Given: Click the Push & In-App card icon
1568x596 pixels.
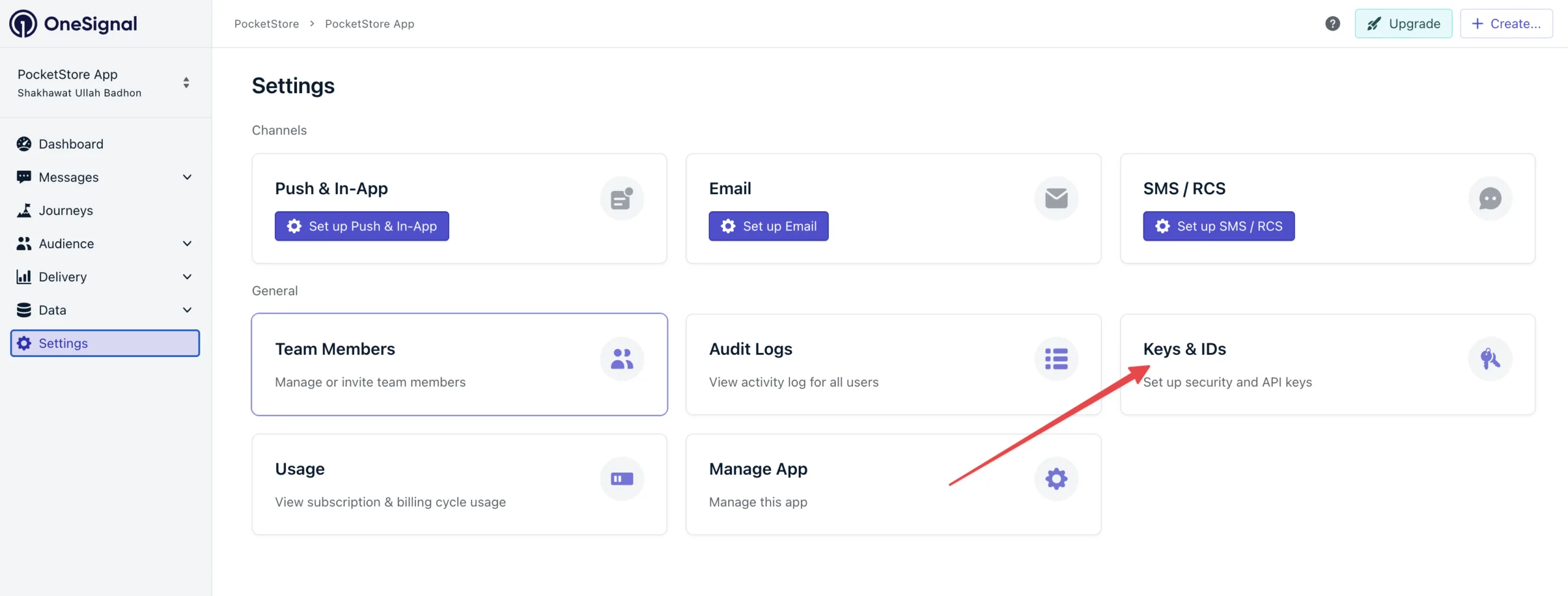Looking at the screenshot, I should click(622, 198).
